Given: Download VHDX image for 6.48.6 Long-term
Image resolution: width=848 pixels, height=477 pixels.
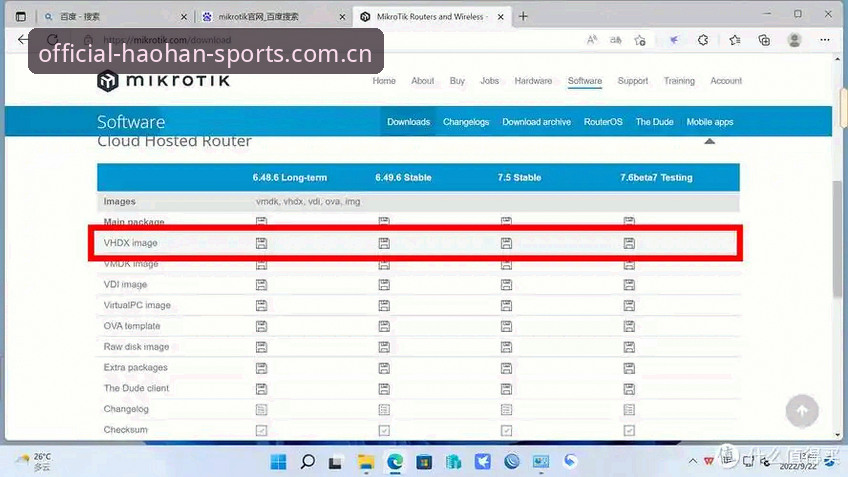Looking at the screenshot, I should point(261,243).
